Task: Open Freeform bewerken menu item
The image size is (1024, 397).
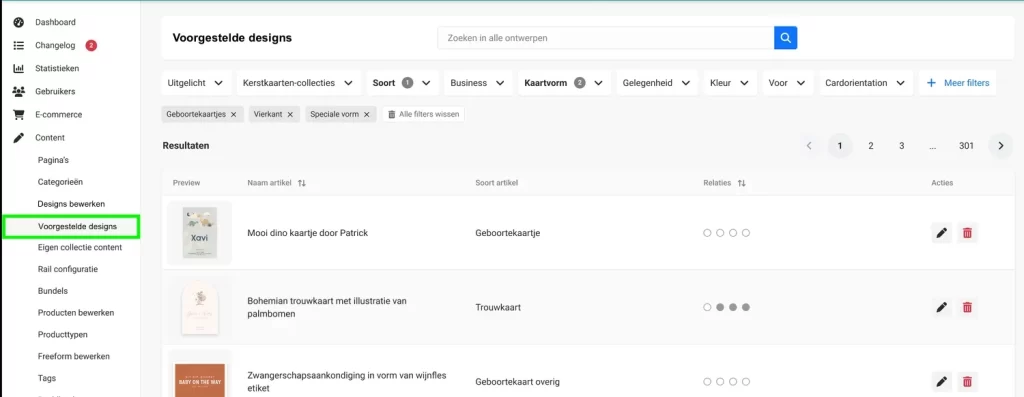Action: pyautogui.click(x=74, y=357)
